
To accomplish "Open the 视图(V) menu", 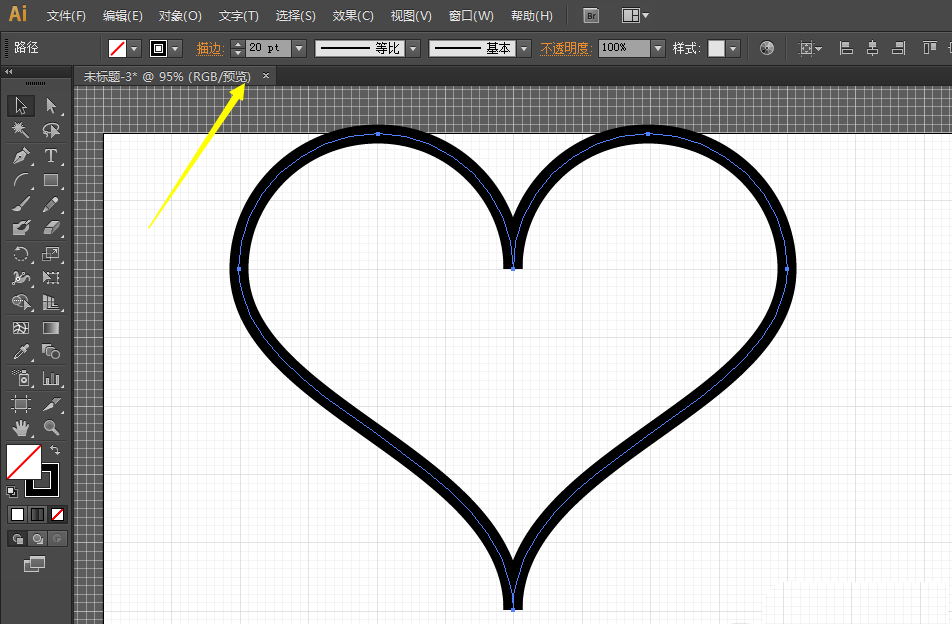I will 411,16.
